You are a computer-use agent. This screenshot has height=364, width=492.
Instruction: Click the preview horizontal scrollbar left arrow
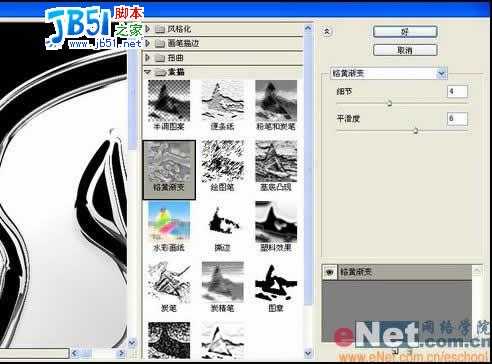(74, 353)
